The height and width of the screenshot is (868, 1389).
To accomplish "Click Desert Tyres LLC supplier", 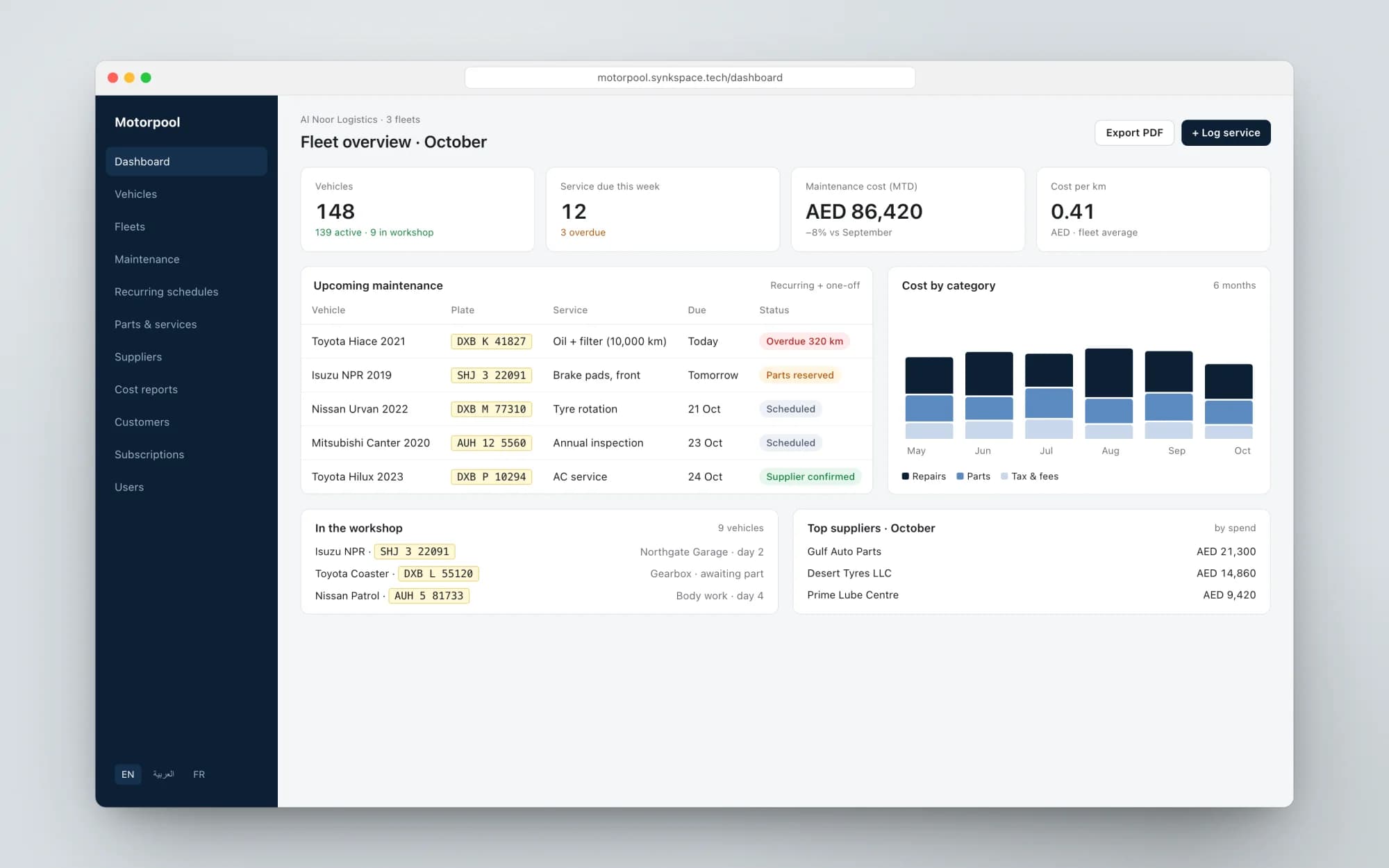I will [x=849, y=573].
